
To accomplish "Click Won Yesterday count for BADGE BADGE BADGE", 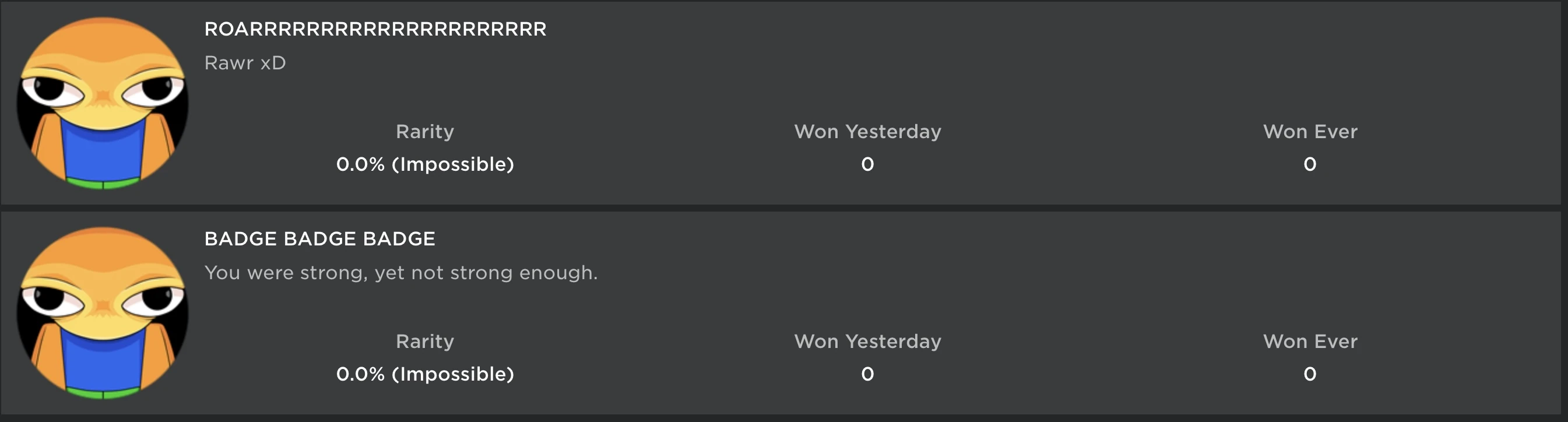I will point(867,373).
